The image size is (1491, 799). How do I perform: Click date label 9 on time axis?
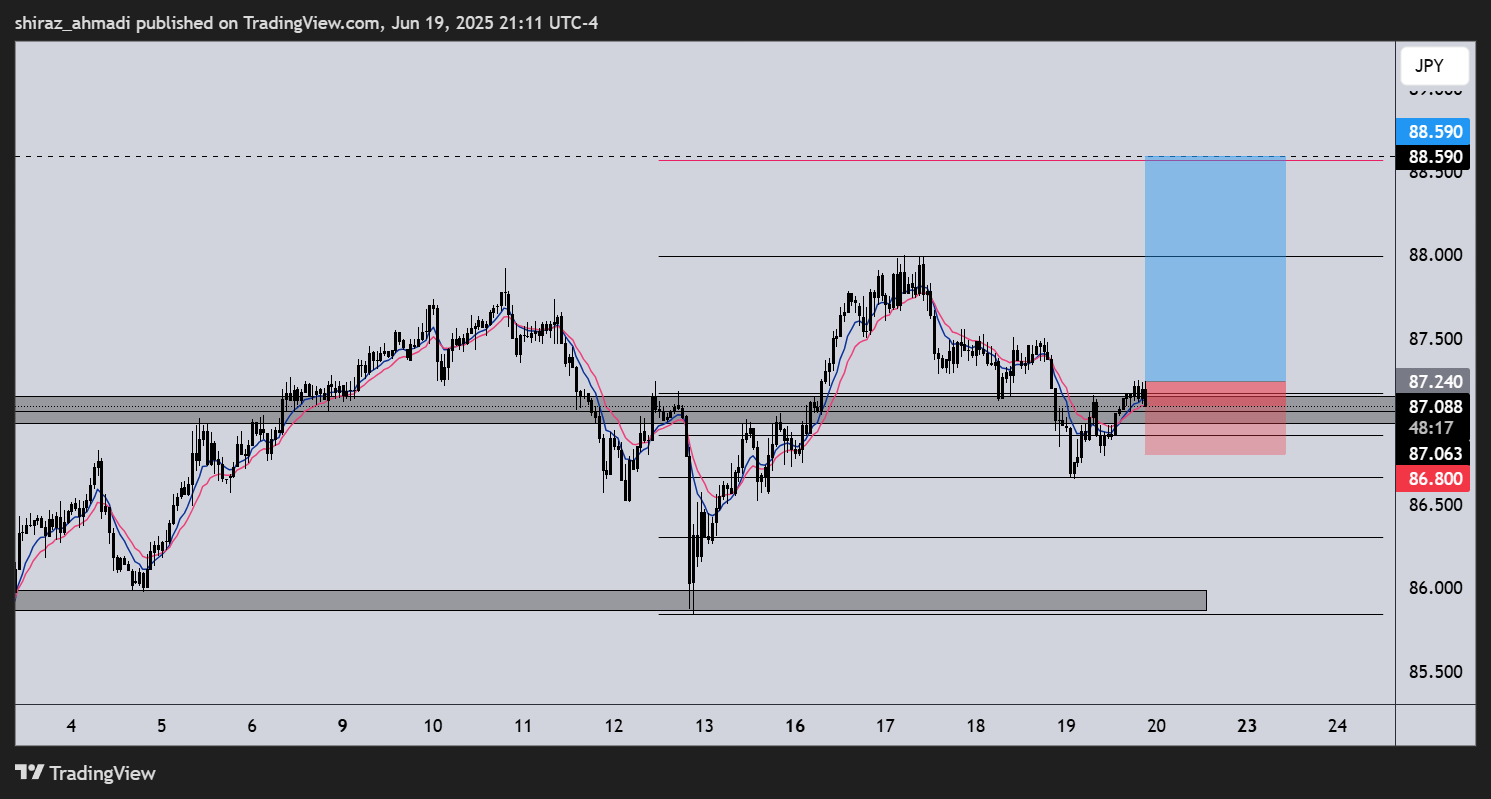point(342,726)
